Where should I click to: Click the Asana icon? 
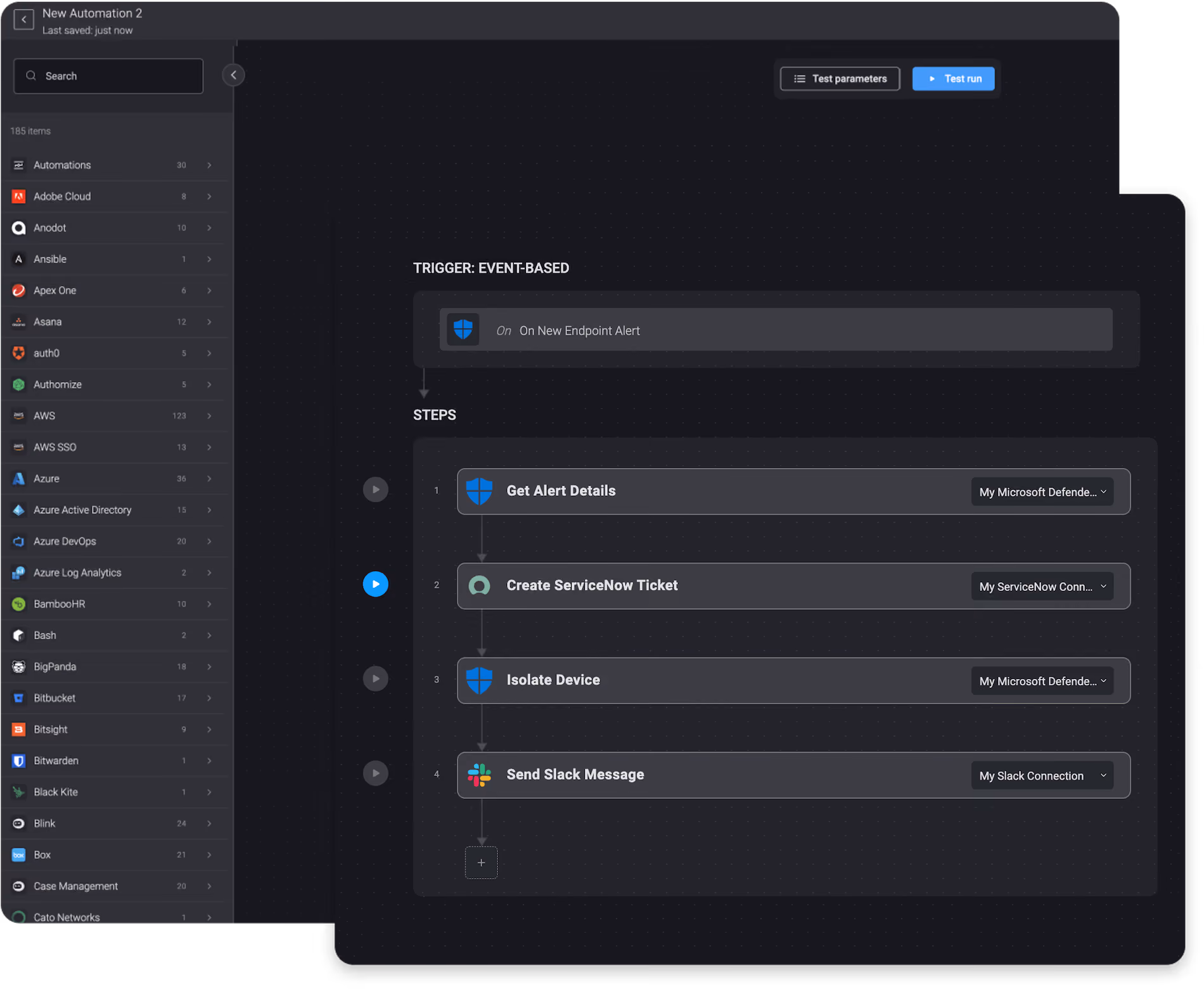19,322
